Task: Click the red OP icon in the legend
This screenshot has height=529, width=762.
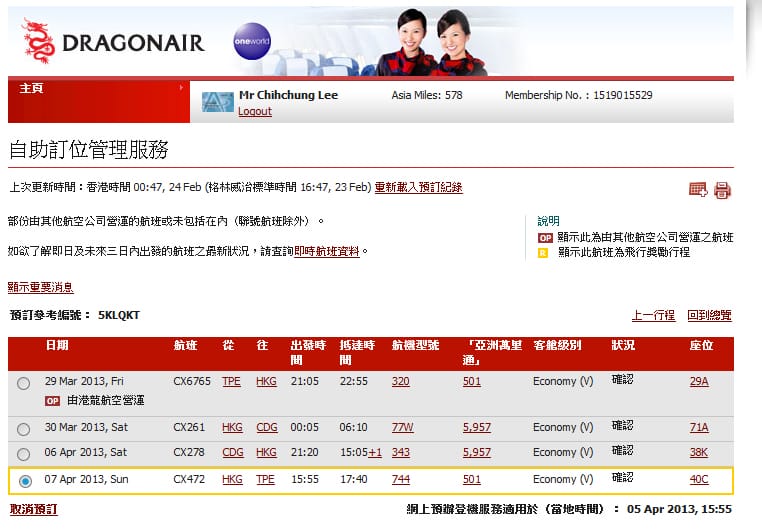Action: 545,238
